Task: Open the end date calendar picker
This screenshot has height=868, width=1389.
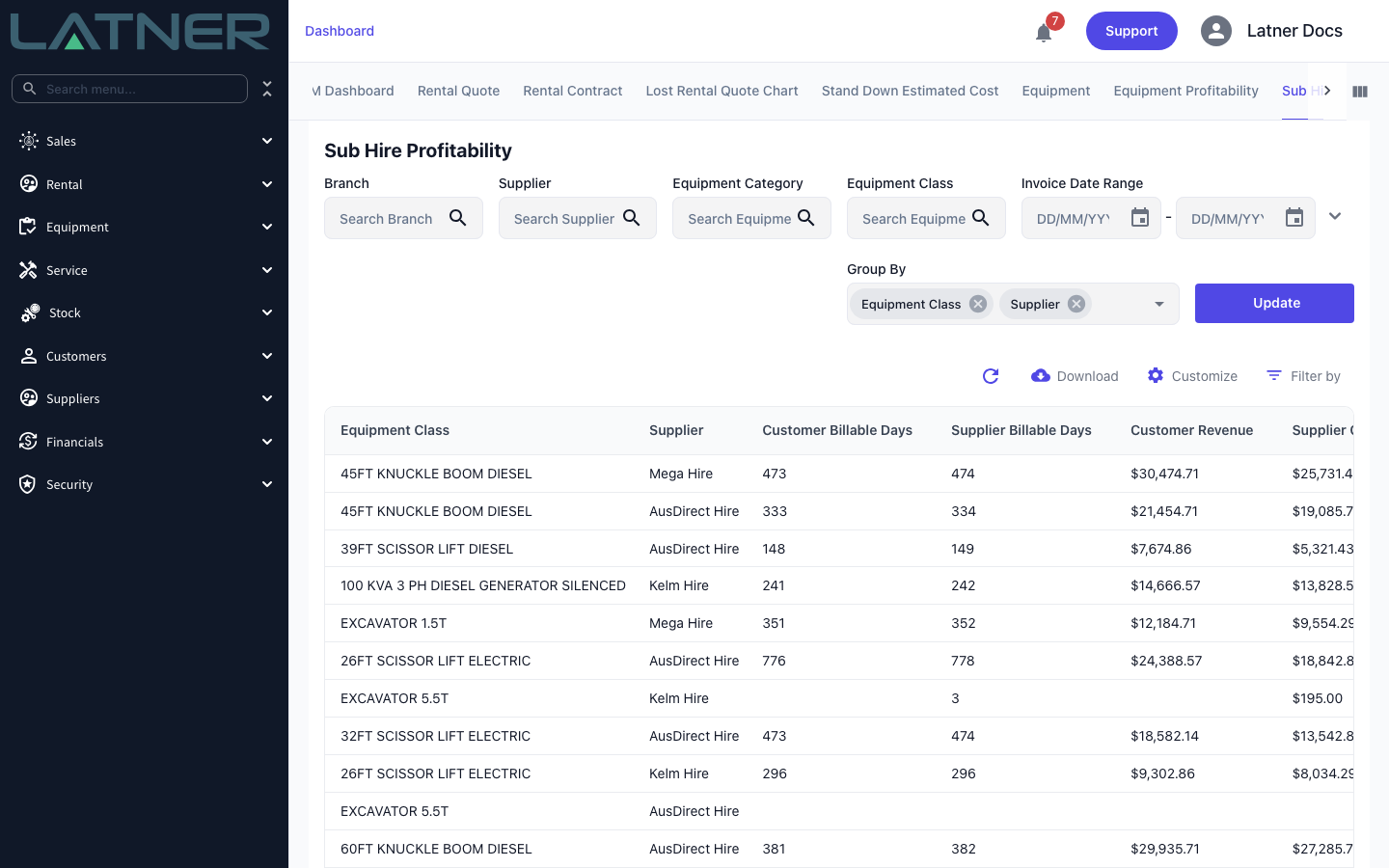Action: (1294, 218)
